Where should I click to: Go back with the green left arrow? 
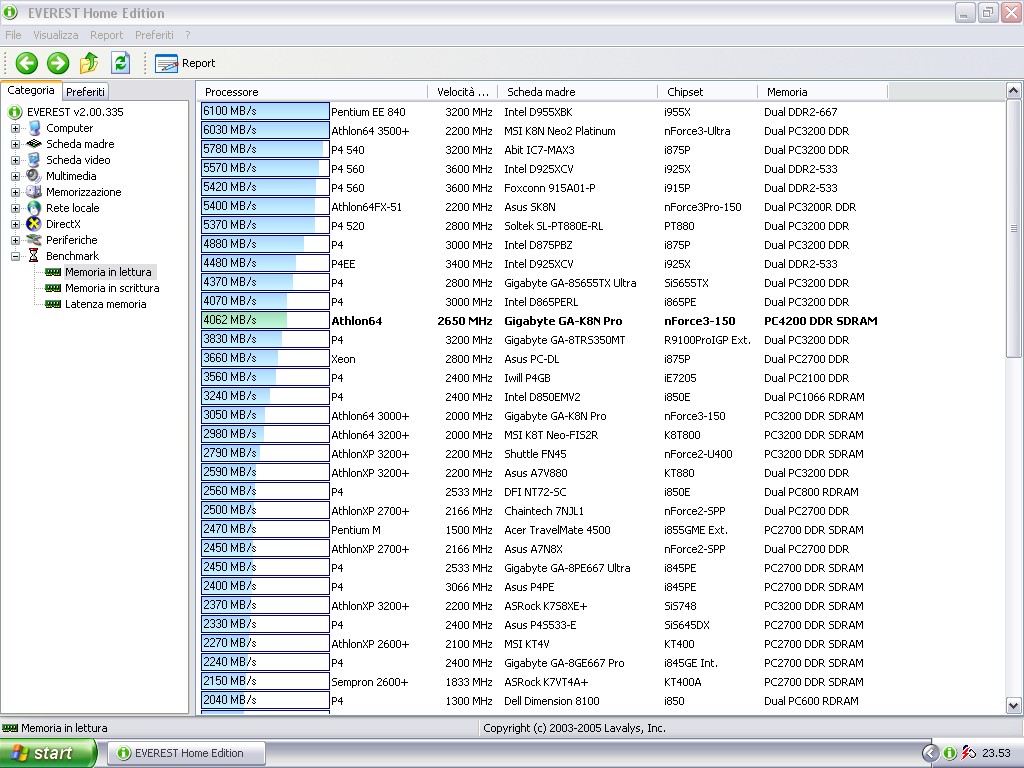click(27, 63)
